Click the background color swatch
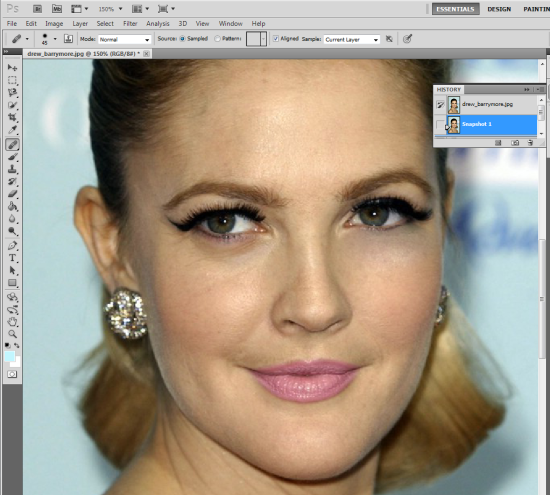The image size is (550, 495). (17, 362)
